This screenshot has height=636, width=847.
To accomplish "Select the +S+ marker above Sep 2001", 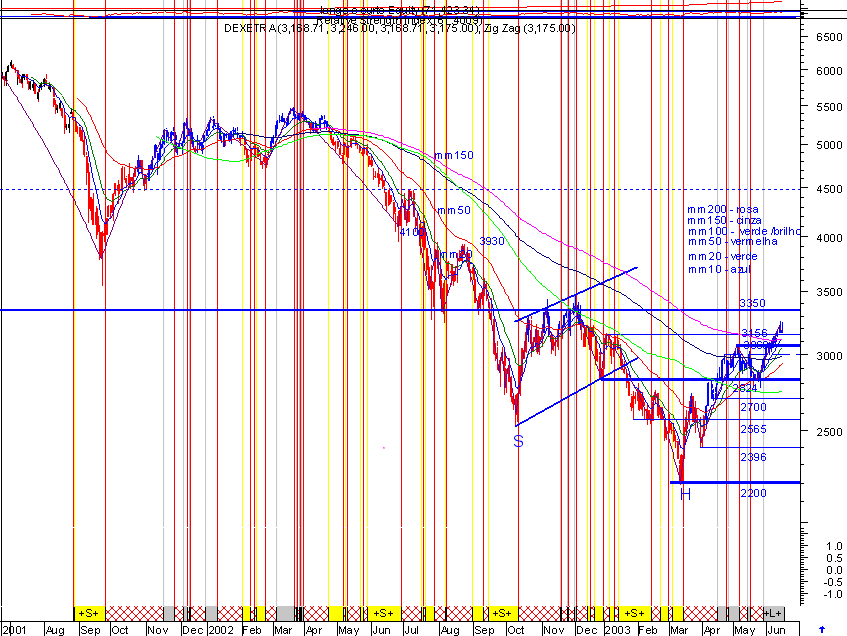I will 89,614.
